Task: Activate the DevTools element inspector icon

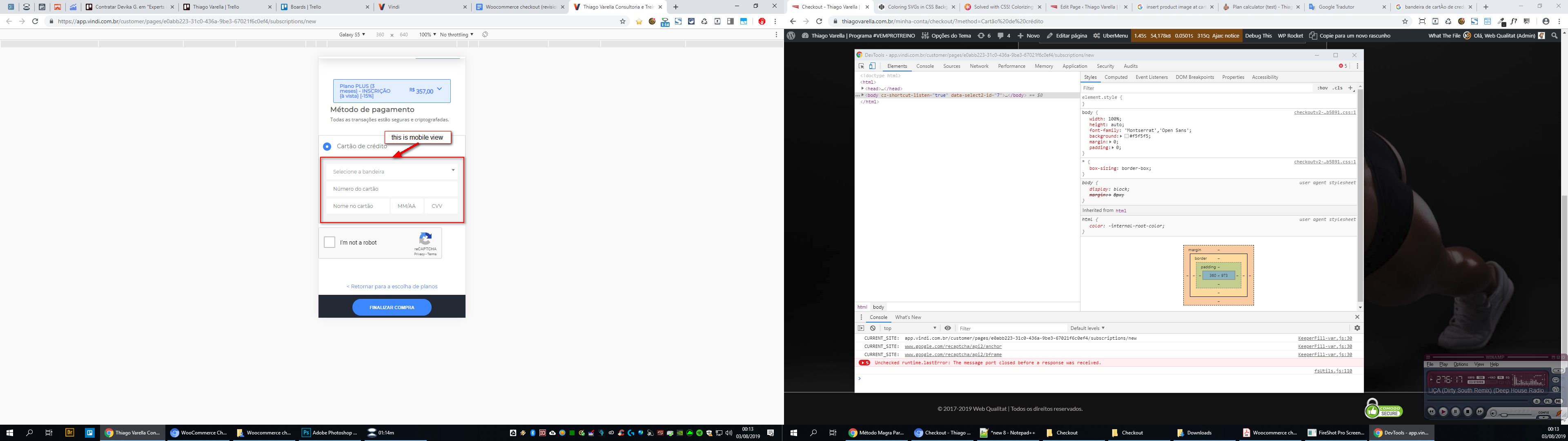Action: click(x=861, y=67)
